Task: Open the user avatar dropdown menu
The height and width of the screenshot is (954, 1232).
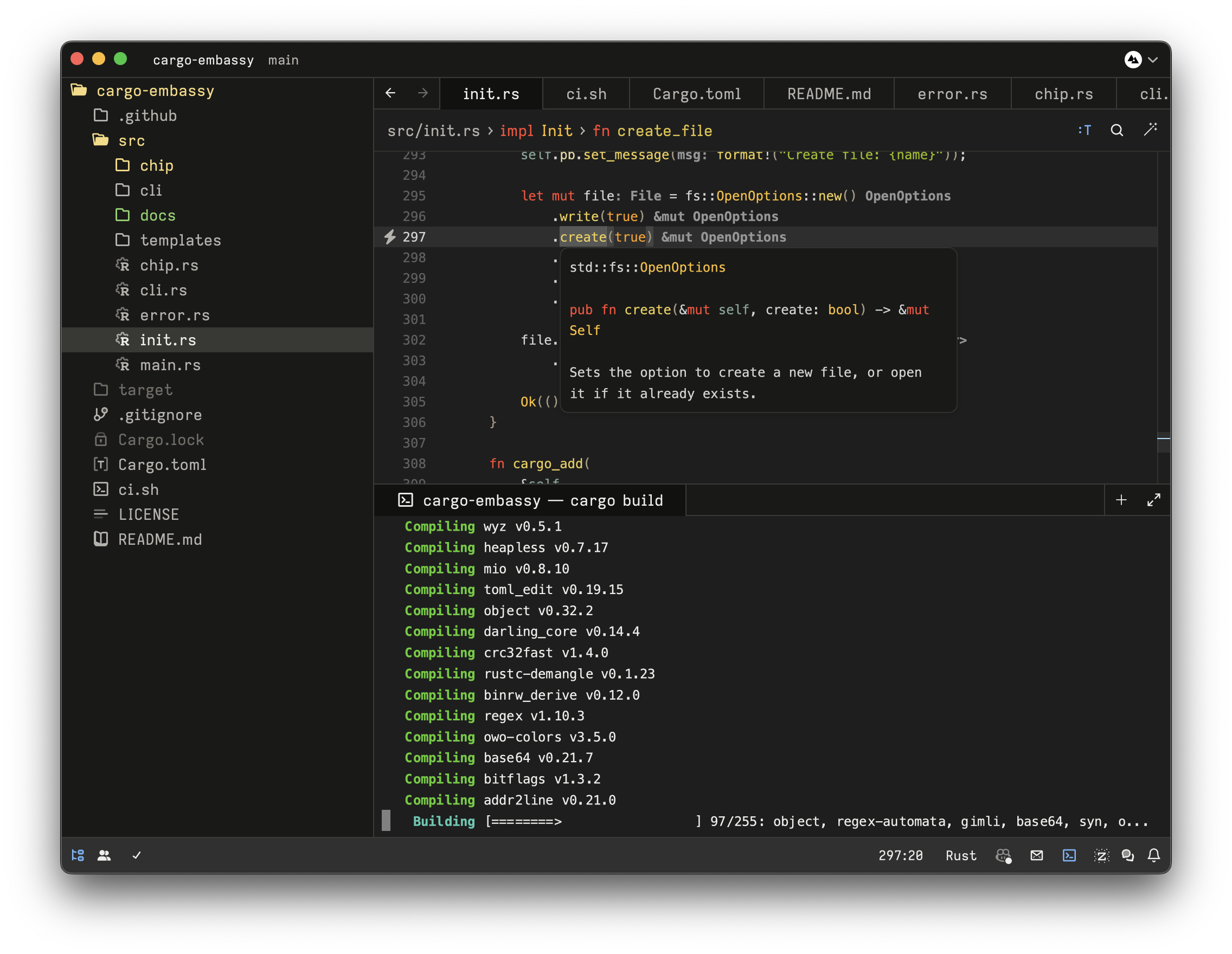Action: (x=1140, y=60)
